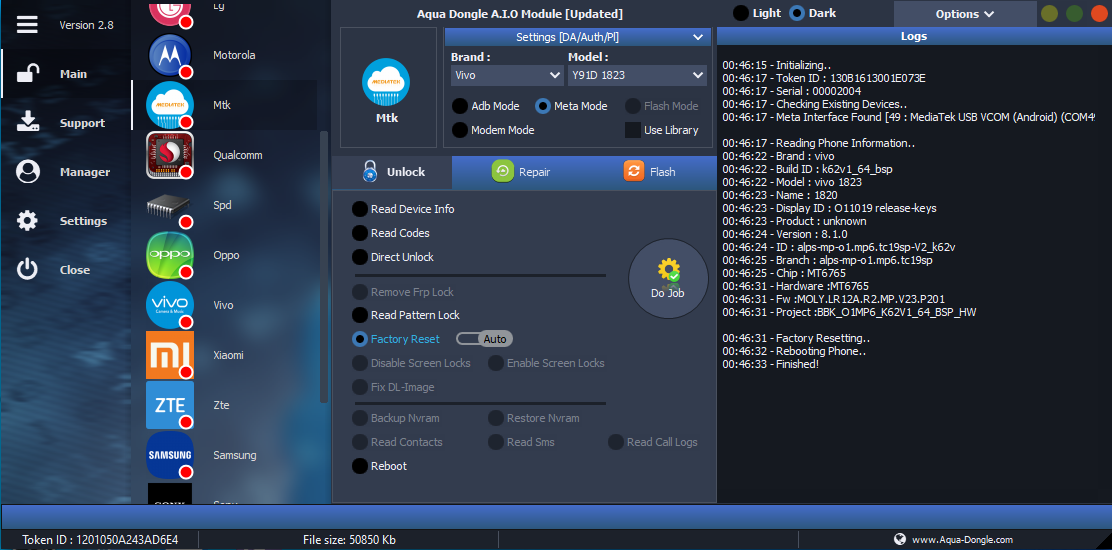Screen dimensions: 1112x550
Task: Click the Do Job gear button
Action: click(668, 279)
